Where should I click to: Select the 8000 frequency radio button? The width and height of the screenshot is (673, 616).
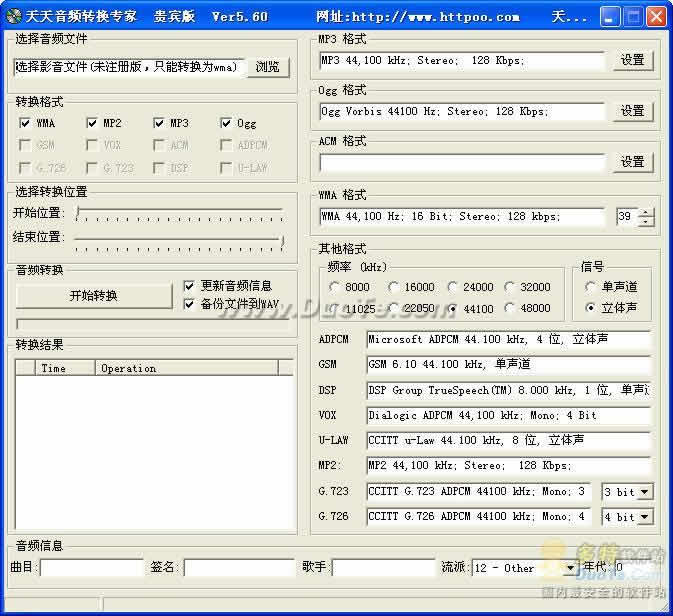[x=334, y=286]
